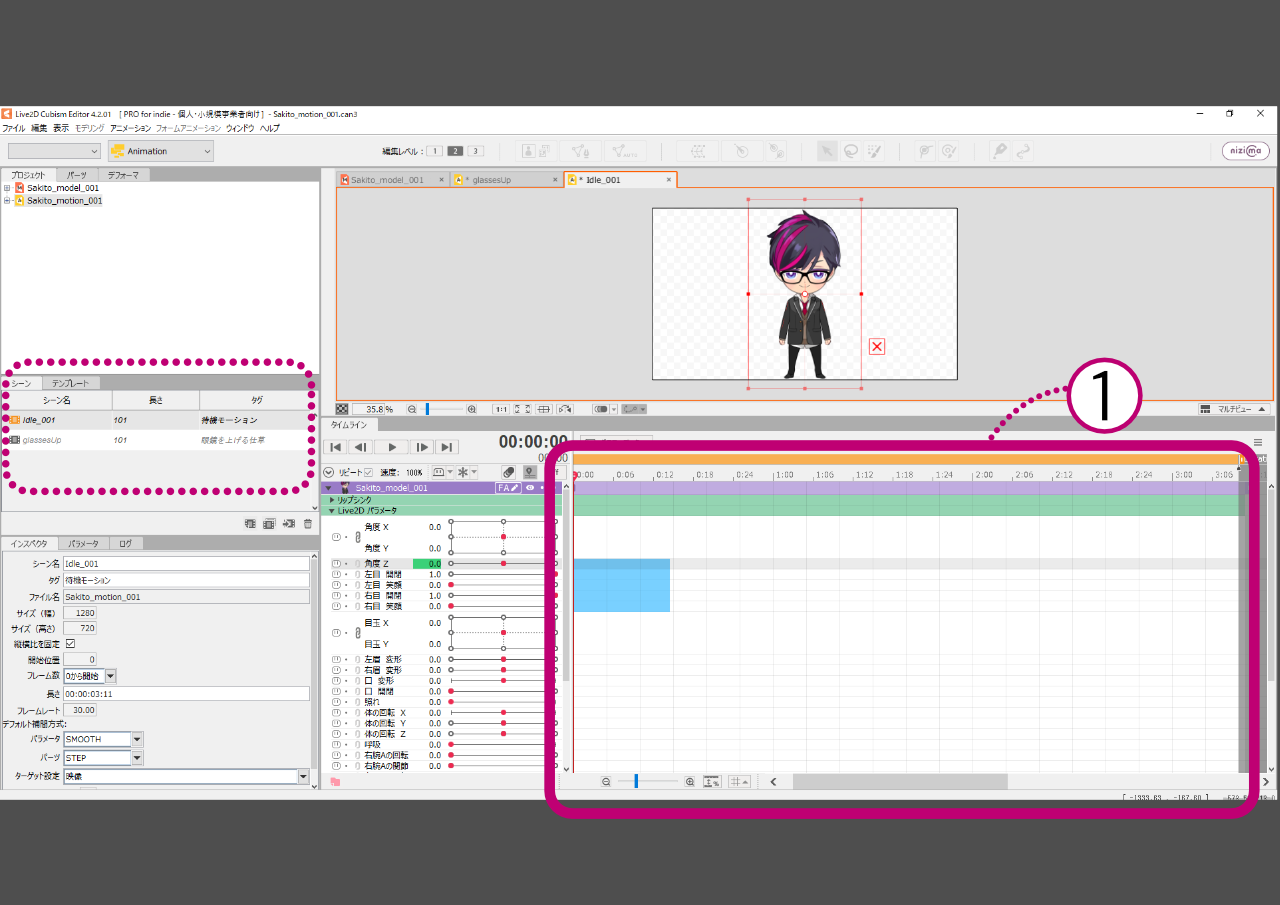Toggle eye visibility on Sakito_model_001 track

point(530,488)
